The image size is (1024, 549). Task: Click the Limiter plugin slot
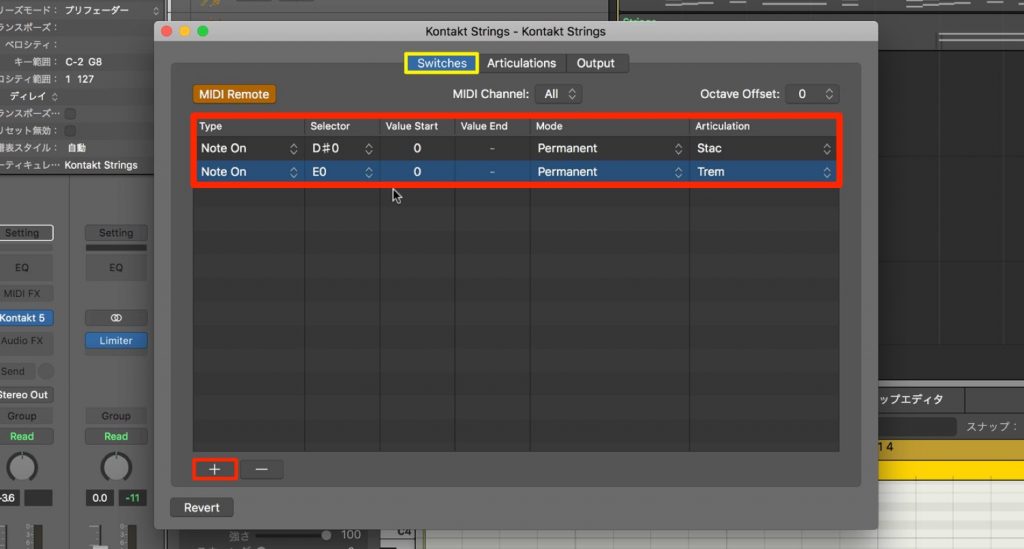[116, 341]
